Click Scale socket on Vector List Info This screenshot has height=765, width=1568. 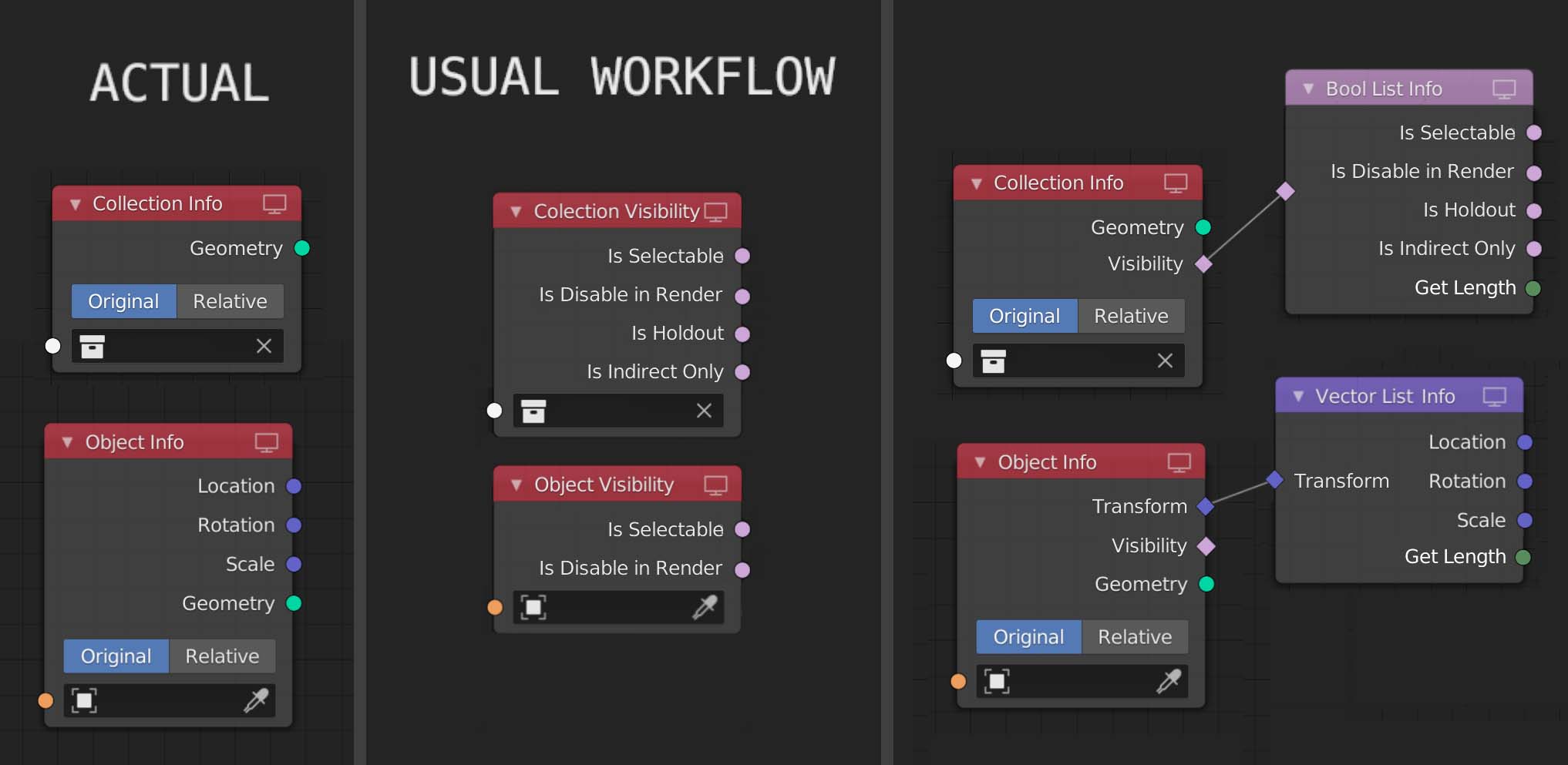(x=1524, y=521)
